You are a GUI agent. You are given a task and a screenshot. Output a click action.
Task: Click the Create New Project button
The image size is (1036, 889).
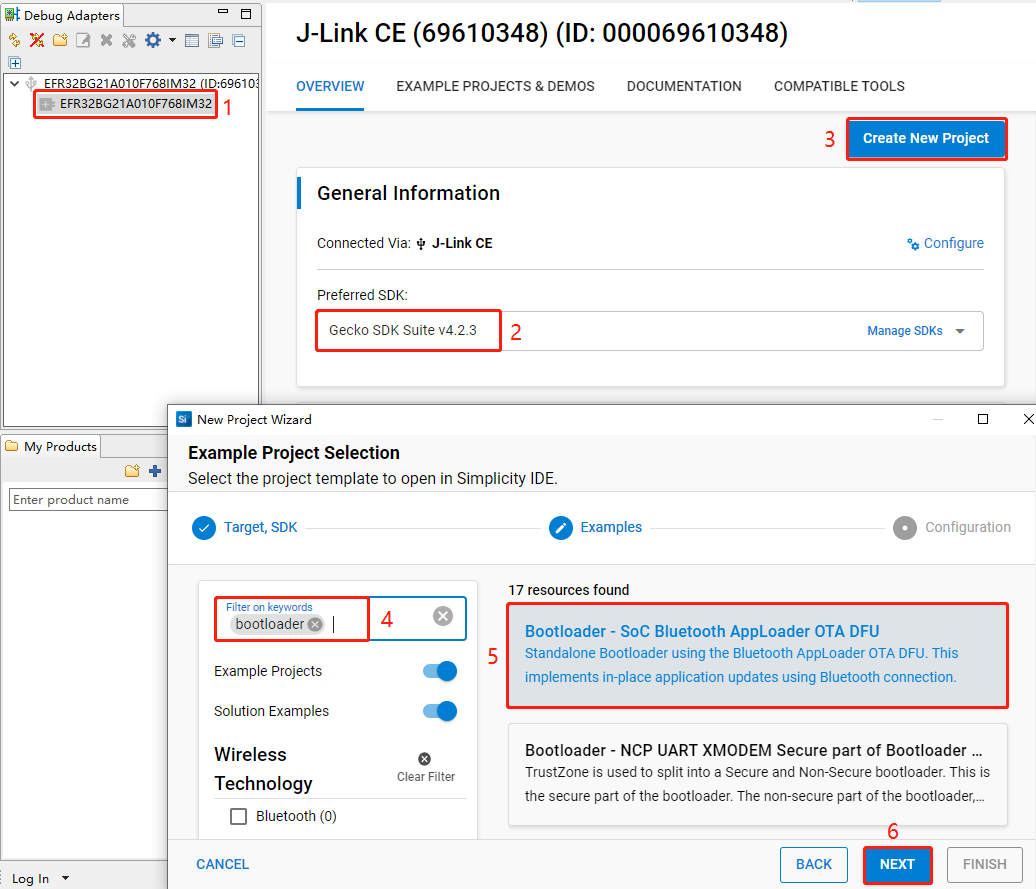tap(926, 139)
